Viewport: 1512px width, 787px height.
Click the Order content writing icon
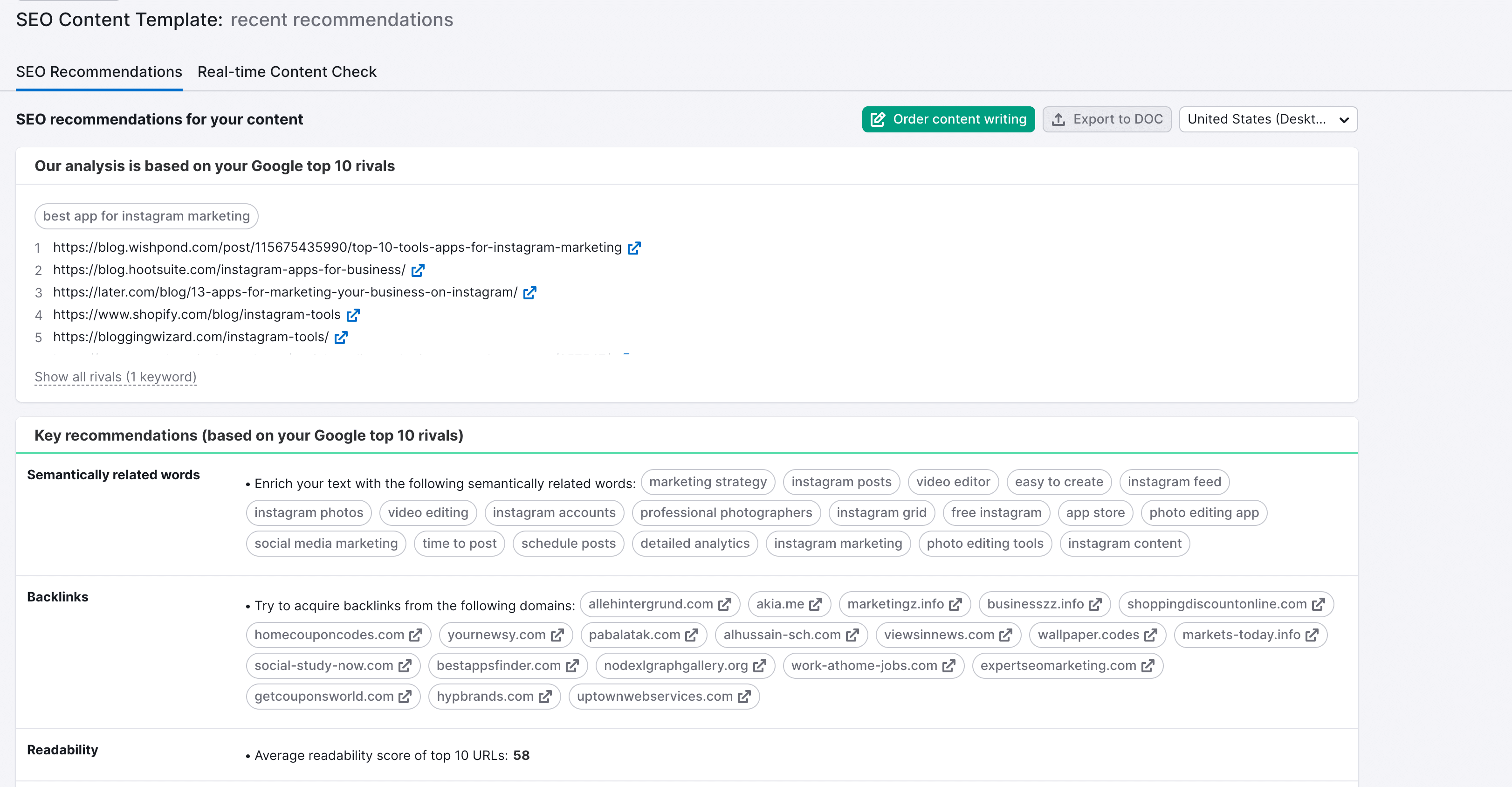878,119
